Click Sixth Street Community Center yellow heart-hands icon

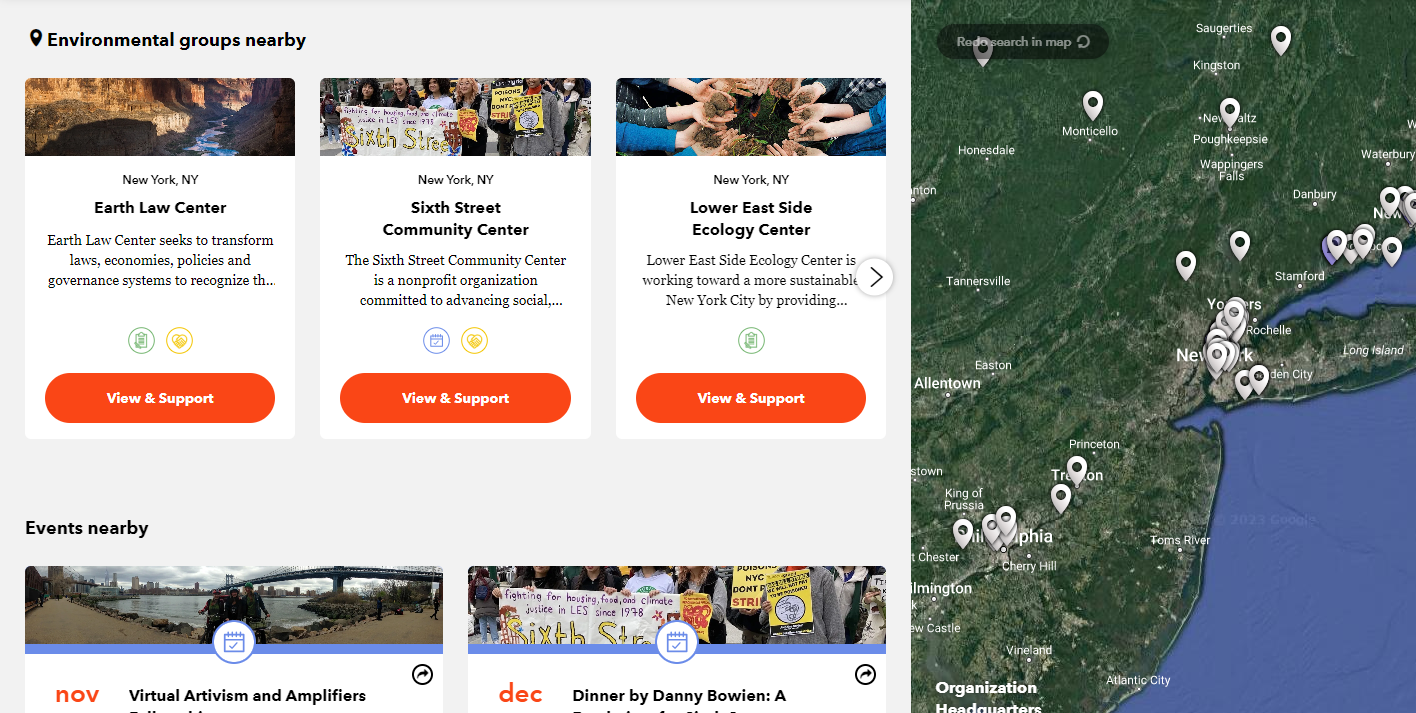click(x=474, y=341)
